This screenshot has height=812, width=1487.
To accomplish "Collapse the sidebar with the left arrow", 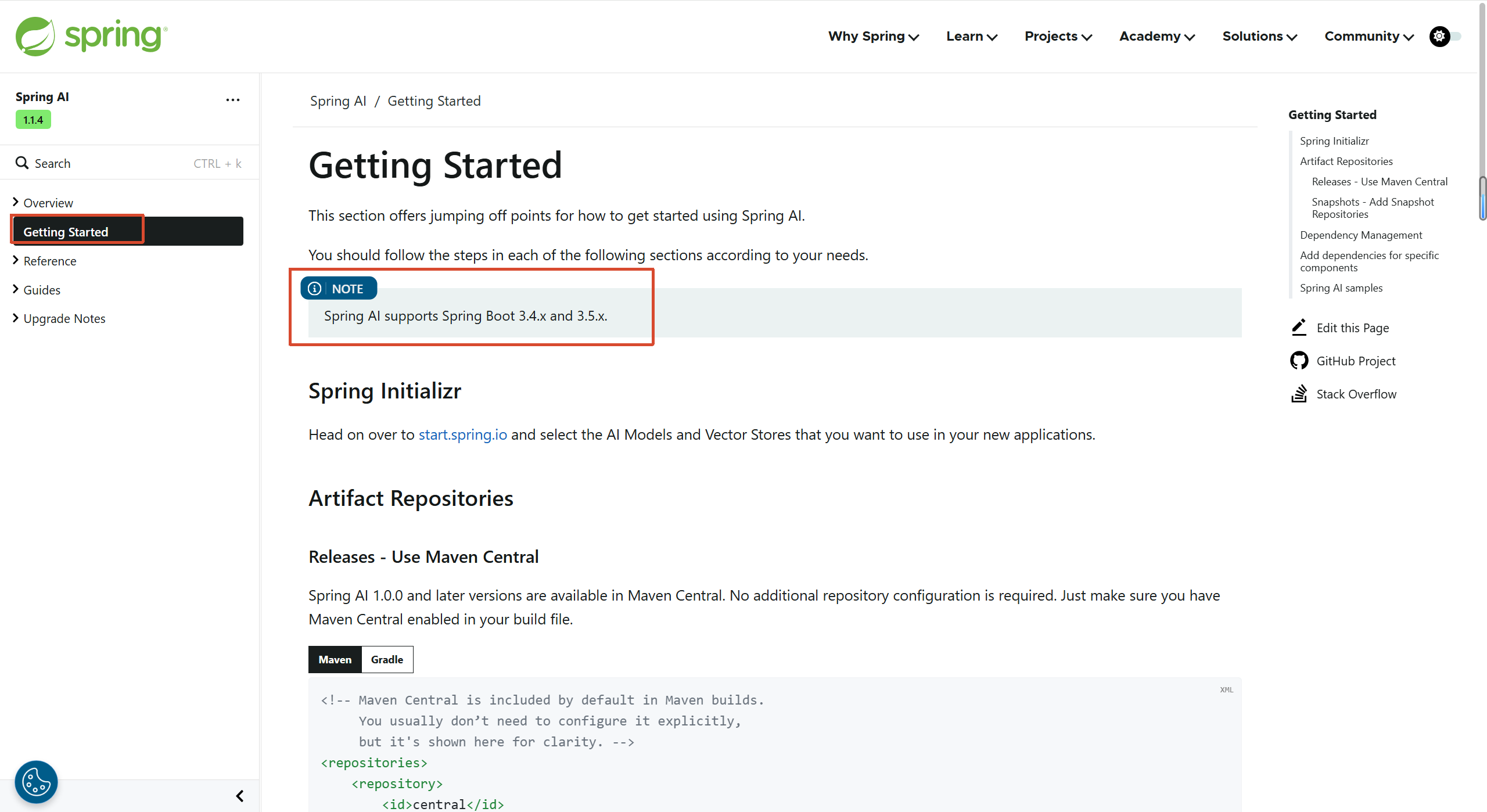I will [239, 796].
